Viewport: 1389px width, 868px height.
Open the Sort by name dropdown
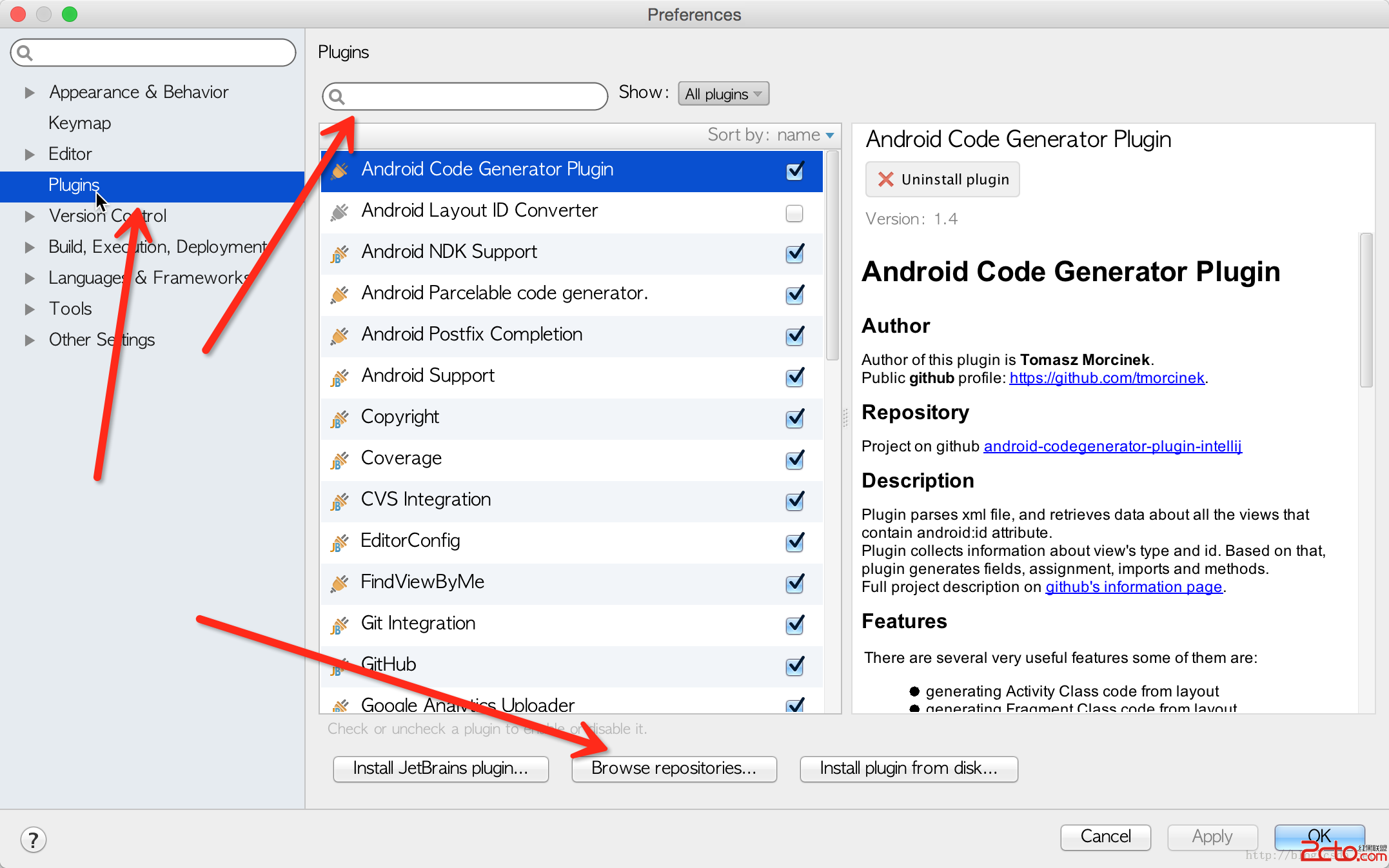[x=798, y=135]
